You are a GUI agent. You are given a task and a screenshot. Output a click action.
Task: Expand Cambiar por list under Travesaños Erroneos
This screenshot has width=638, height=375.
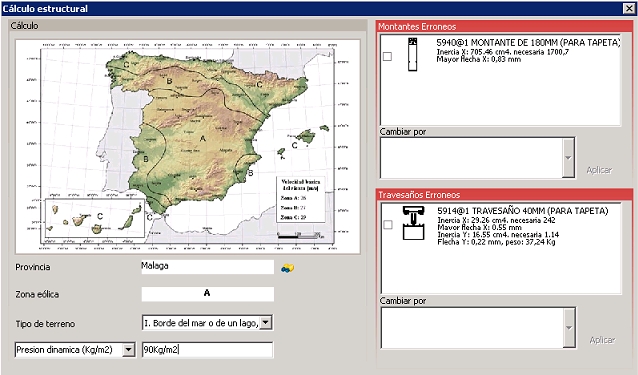569,328
